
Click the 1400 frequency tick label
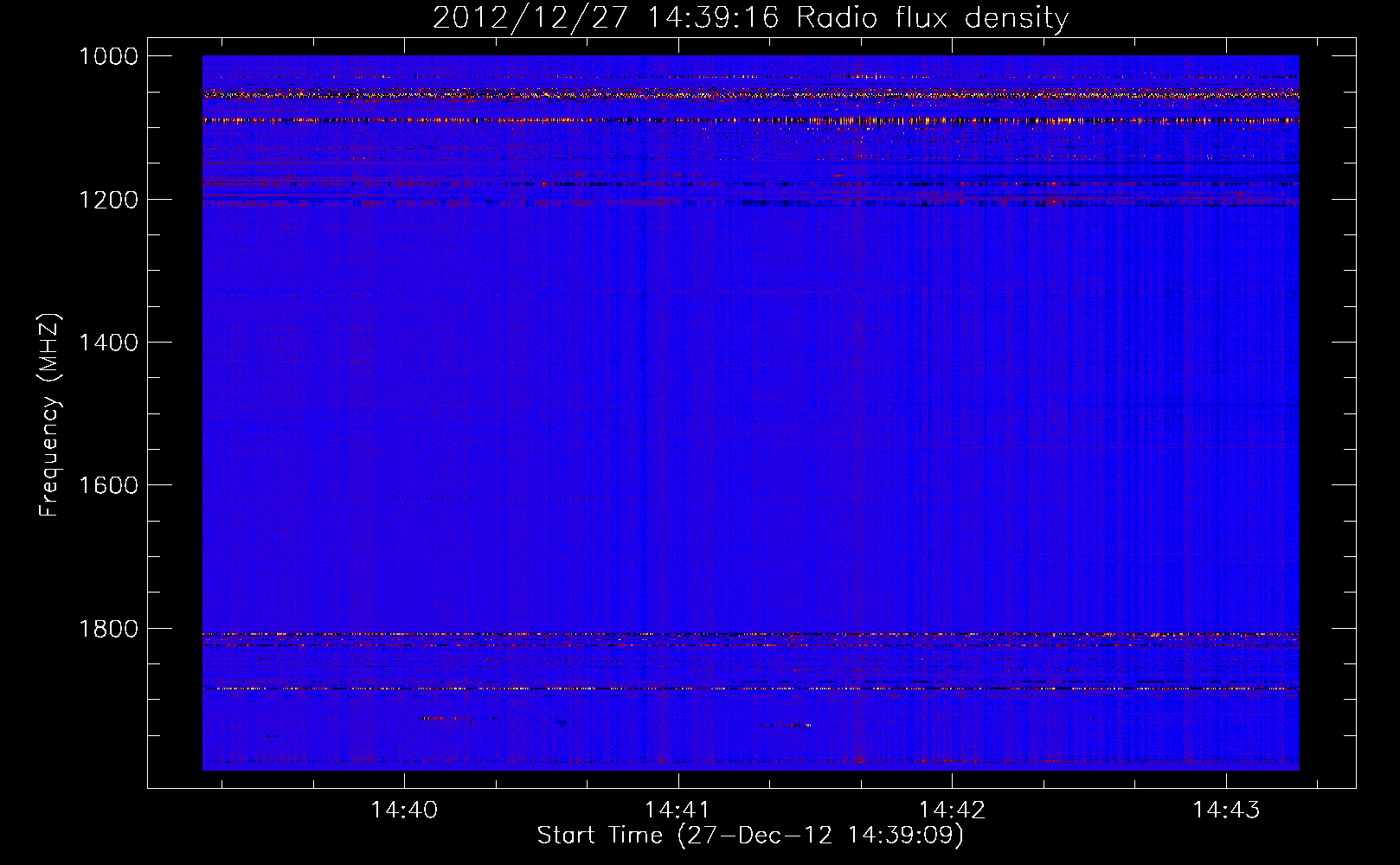[x=108, y=343]
